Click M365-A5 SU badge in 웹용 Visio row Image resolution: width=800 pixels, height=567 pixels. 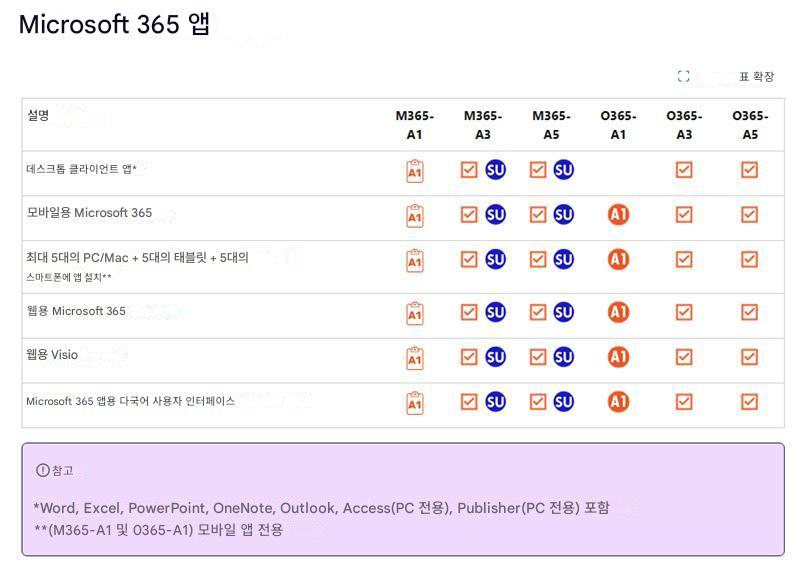[564, 357]
